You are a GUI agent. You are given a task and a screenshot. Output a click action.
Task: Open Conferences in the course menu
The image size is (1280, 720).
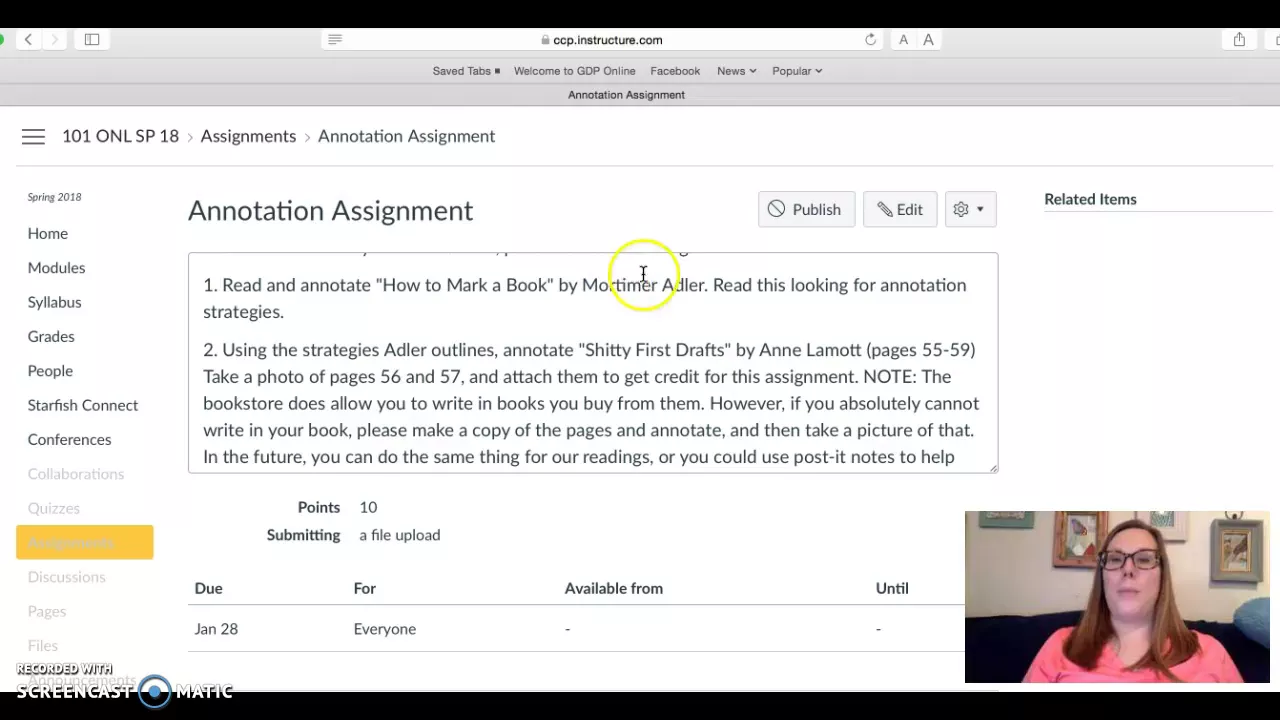pyautogui.click(x=69, y=439)
